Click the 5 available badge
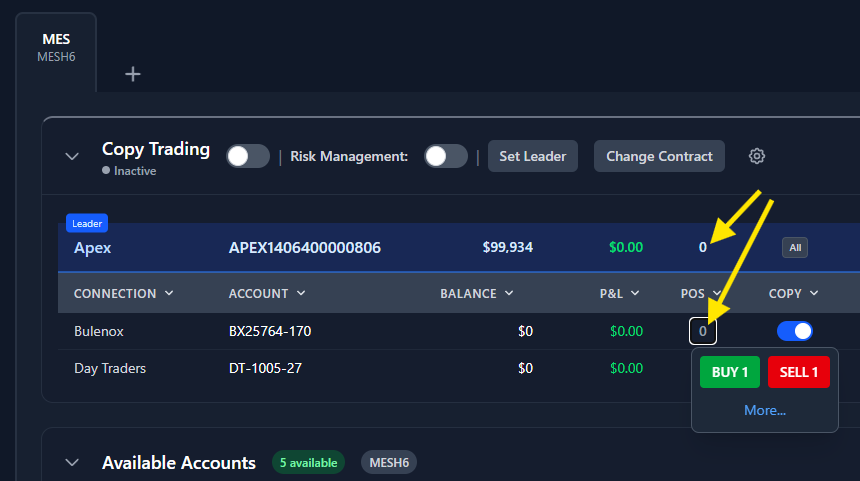 click(x=308, y=463)
